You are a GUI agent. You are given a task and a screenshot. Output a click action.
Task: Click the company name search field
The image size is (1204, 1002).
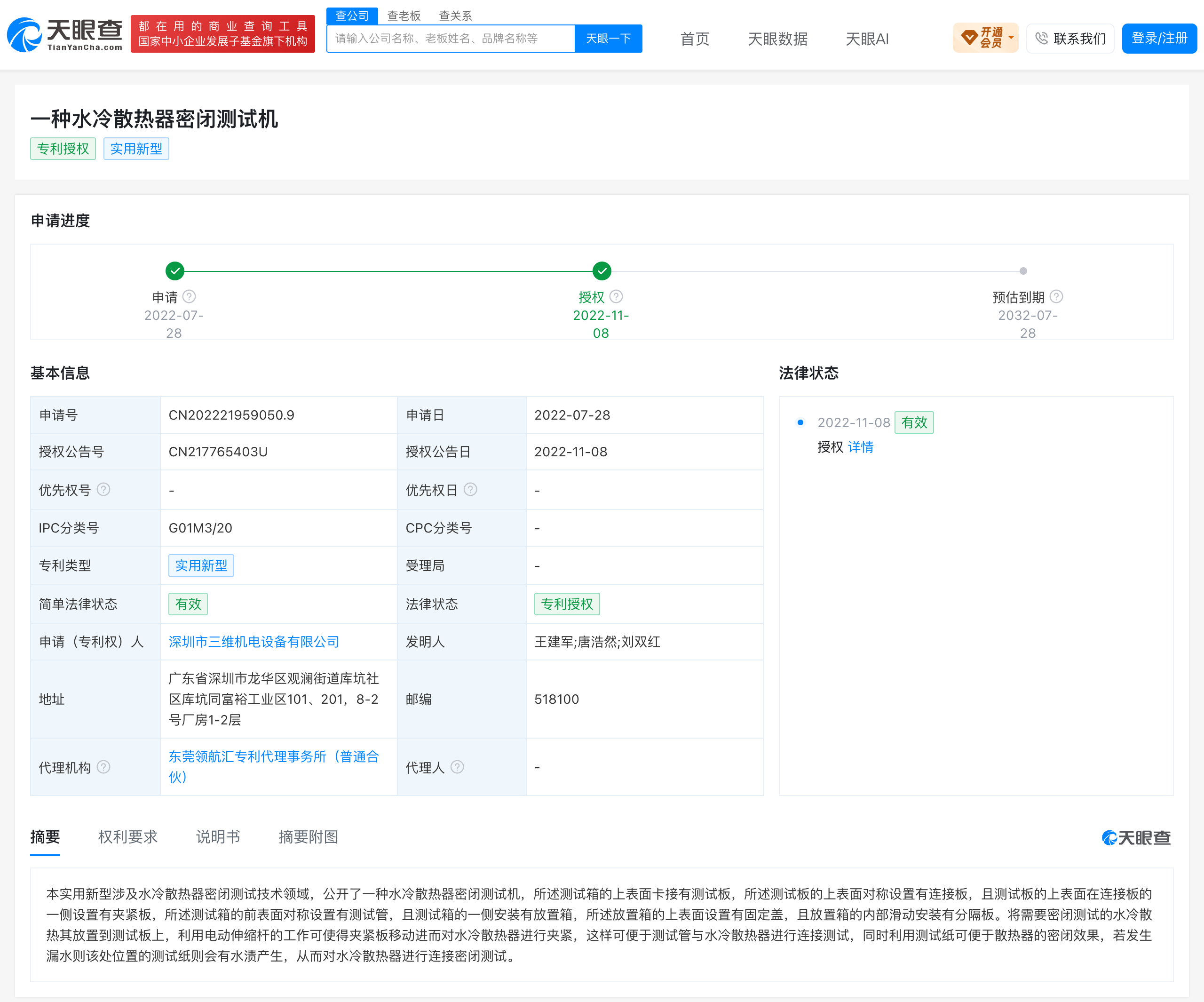451,39
